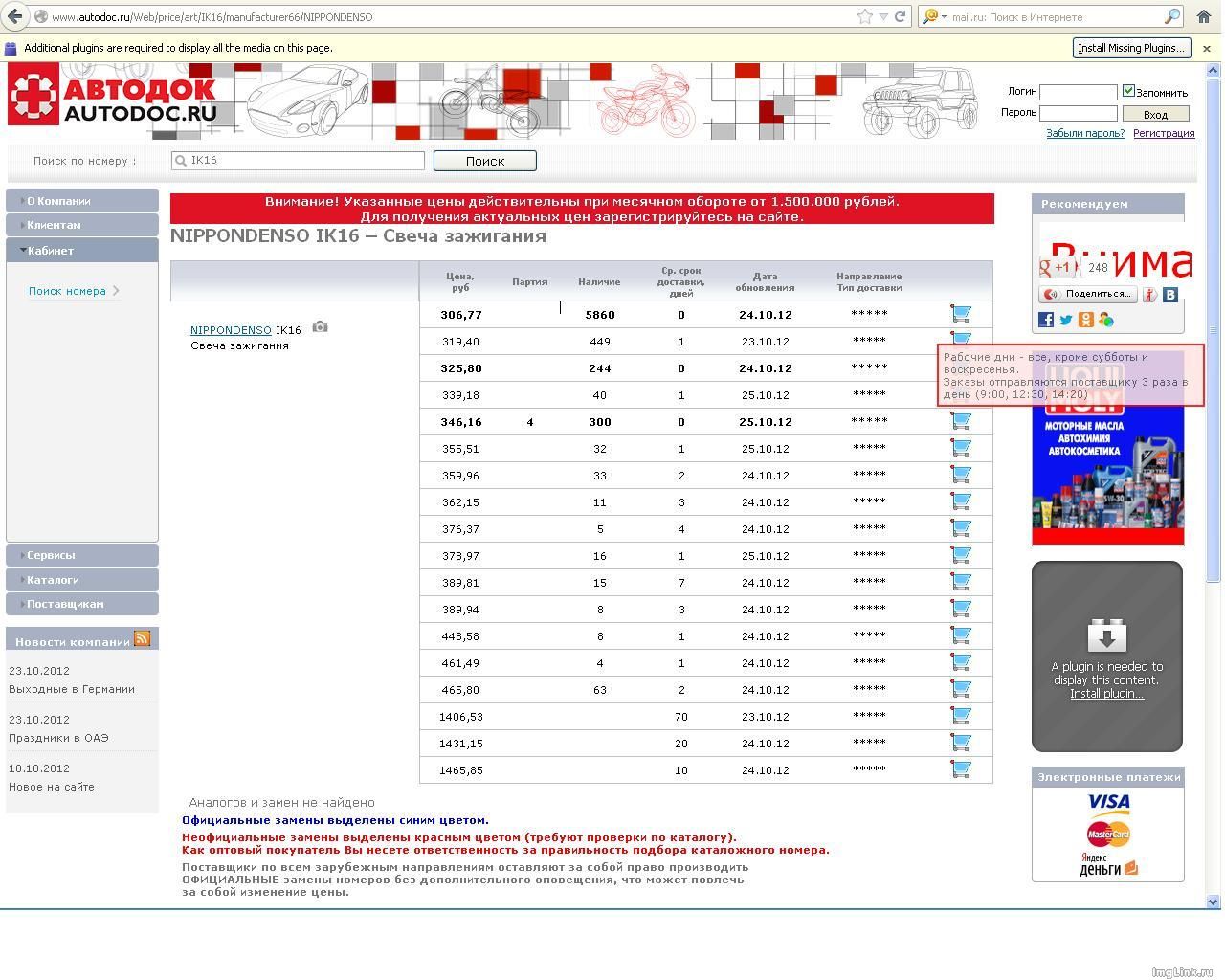Screen dimensions: 1225x980
Task: Focus the Логин input field
Action: coord(1079,92)
